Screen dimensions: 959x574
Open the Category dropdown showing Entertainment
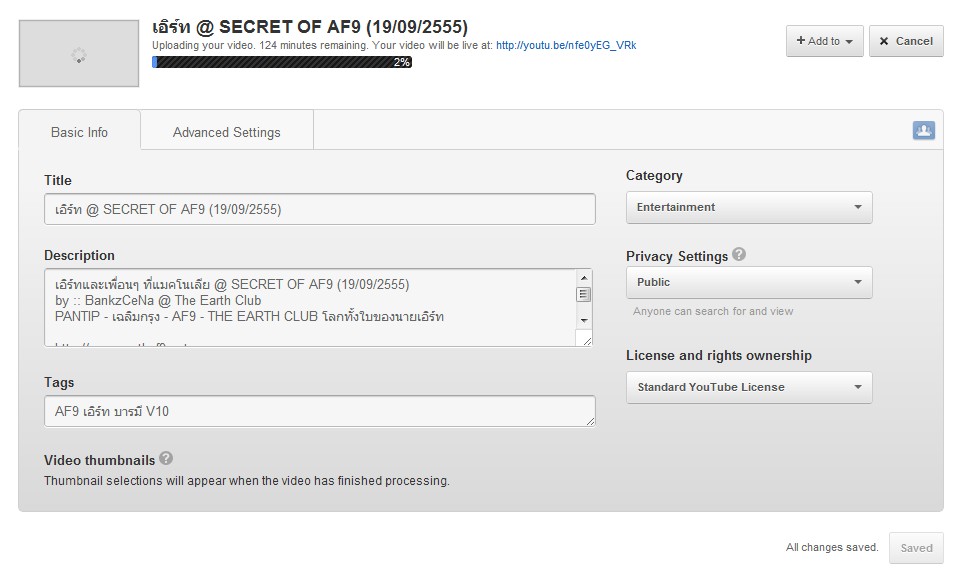[x=749, y=207]
